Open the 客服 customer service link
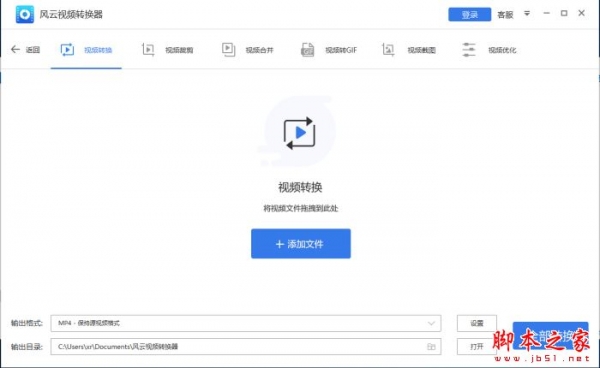Viewport: 600px width, 368px height. [x=505, y=15]
